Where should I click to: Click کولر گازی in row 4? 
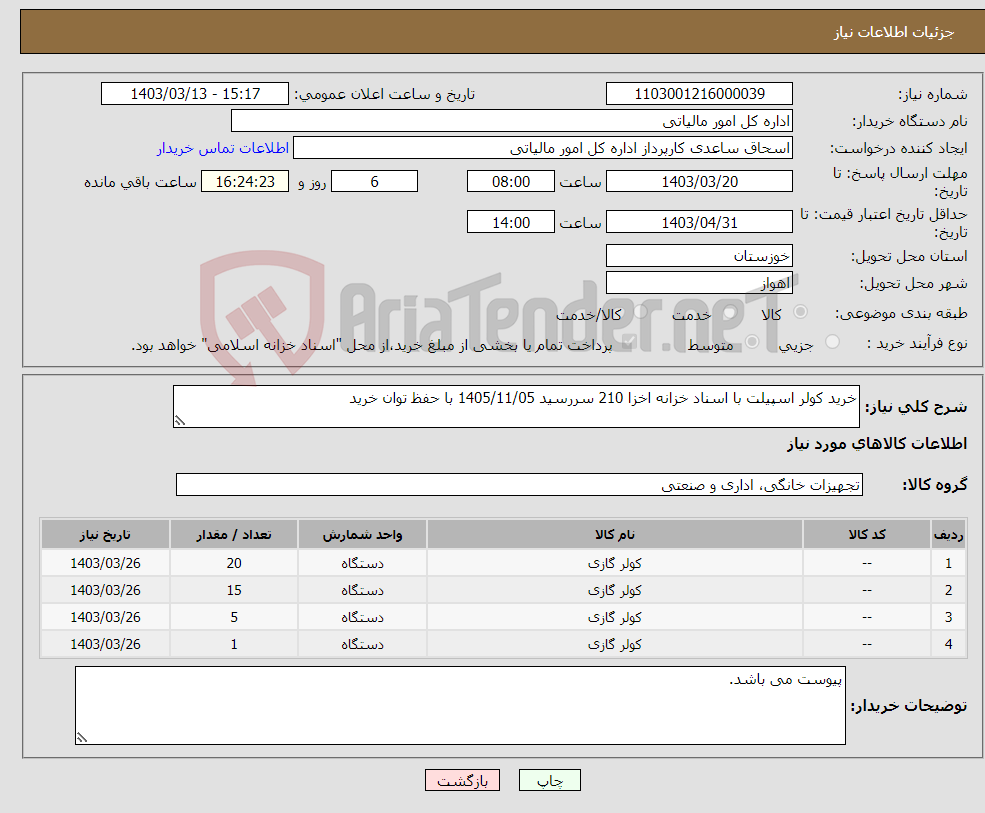(615, 644)
